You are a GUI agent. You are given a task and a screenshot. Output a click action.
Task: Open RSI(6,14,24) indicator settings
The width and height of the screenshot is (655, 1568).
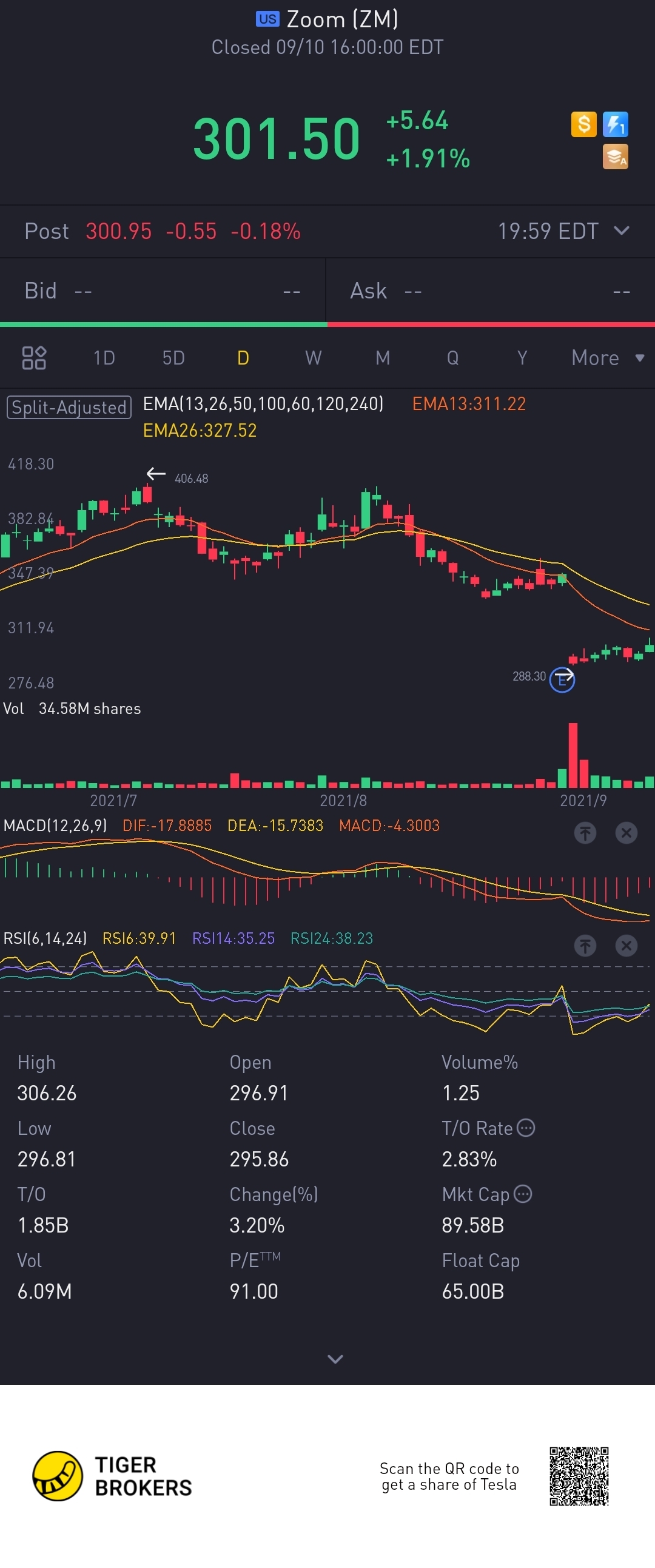click(x=45, y=938)
